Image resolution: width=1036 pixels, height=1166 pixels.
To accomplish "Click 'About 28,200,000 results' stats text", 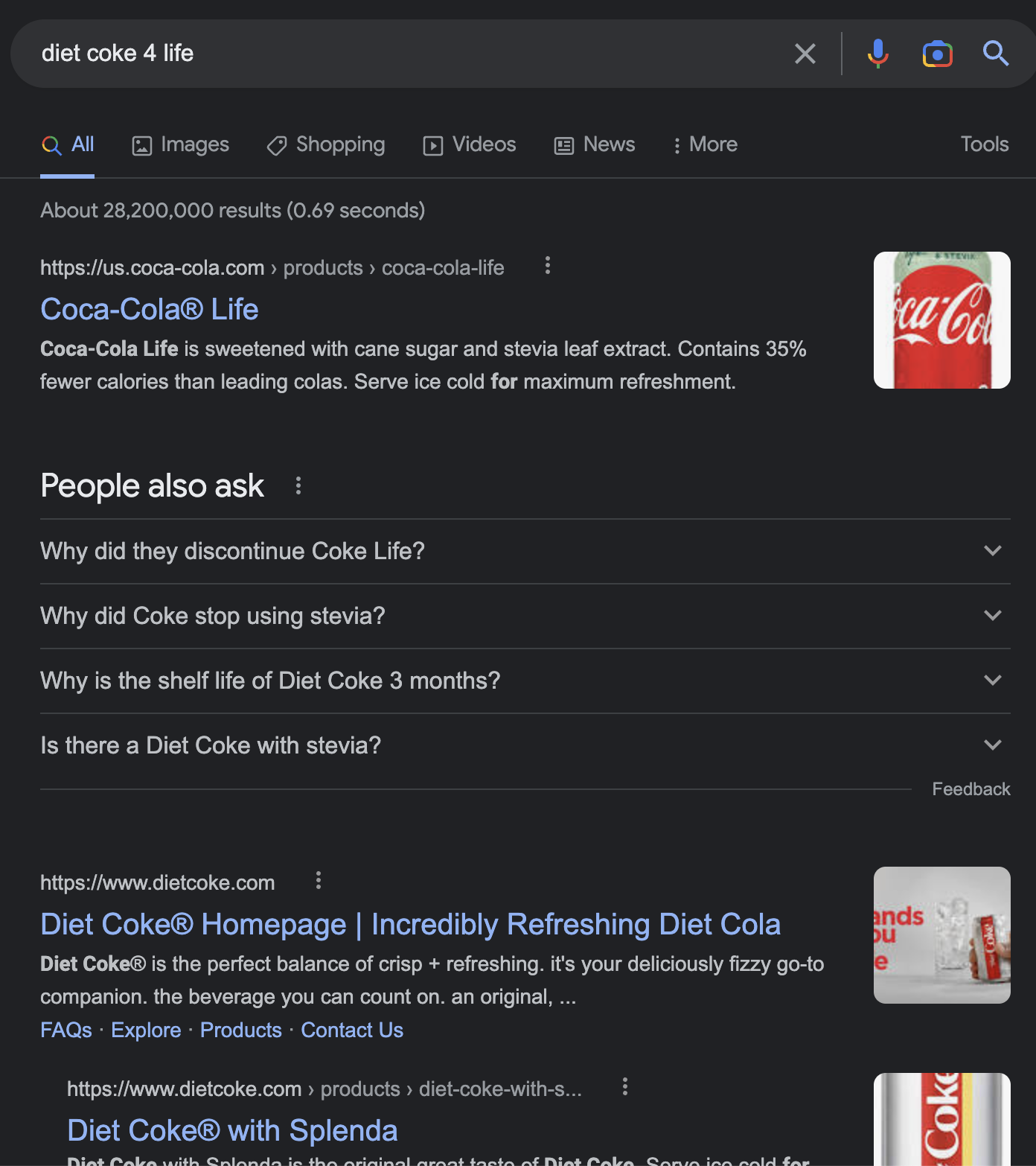I will (233, 211).
